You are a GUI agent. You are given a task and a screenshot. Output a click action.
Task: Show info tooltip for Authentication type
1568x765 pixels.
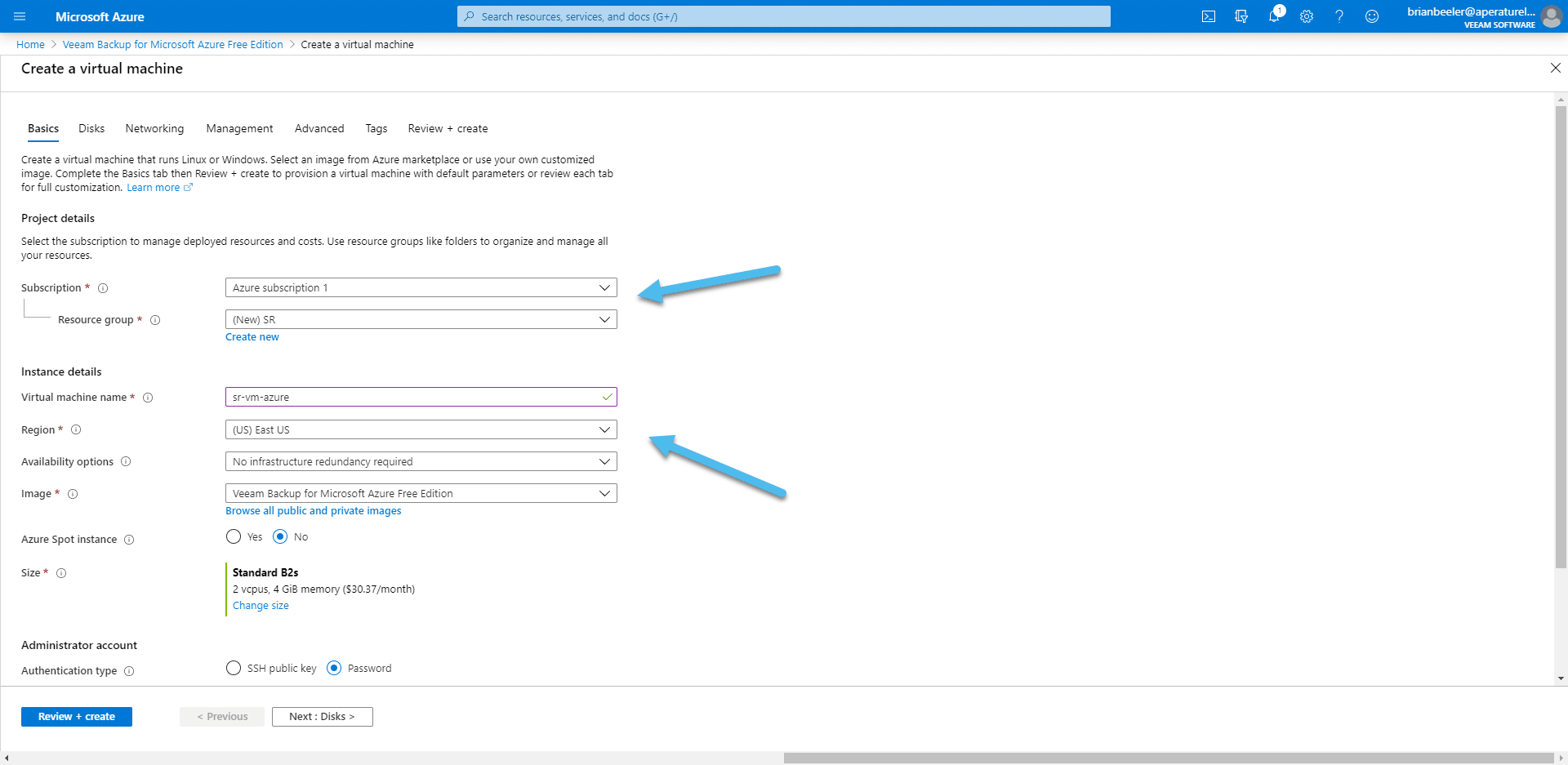(x=129, y=671)
